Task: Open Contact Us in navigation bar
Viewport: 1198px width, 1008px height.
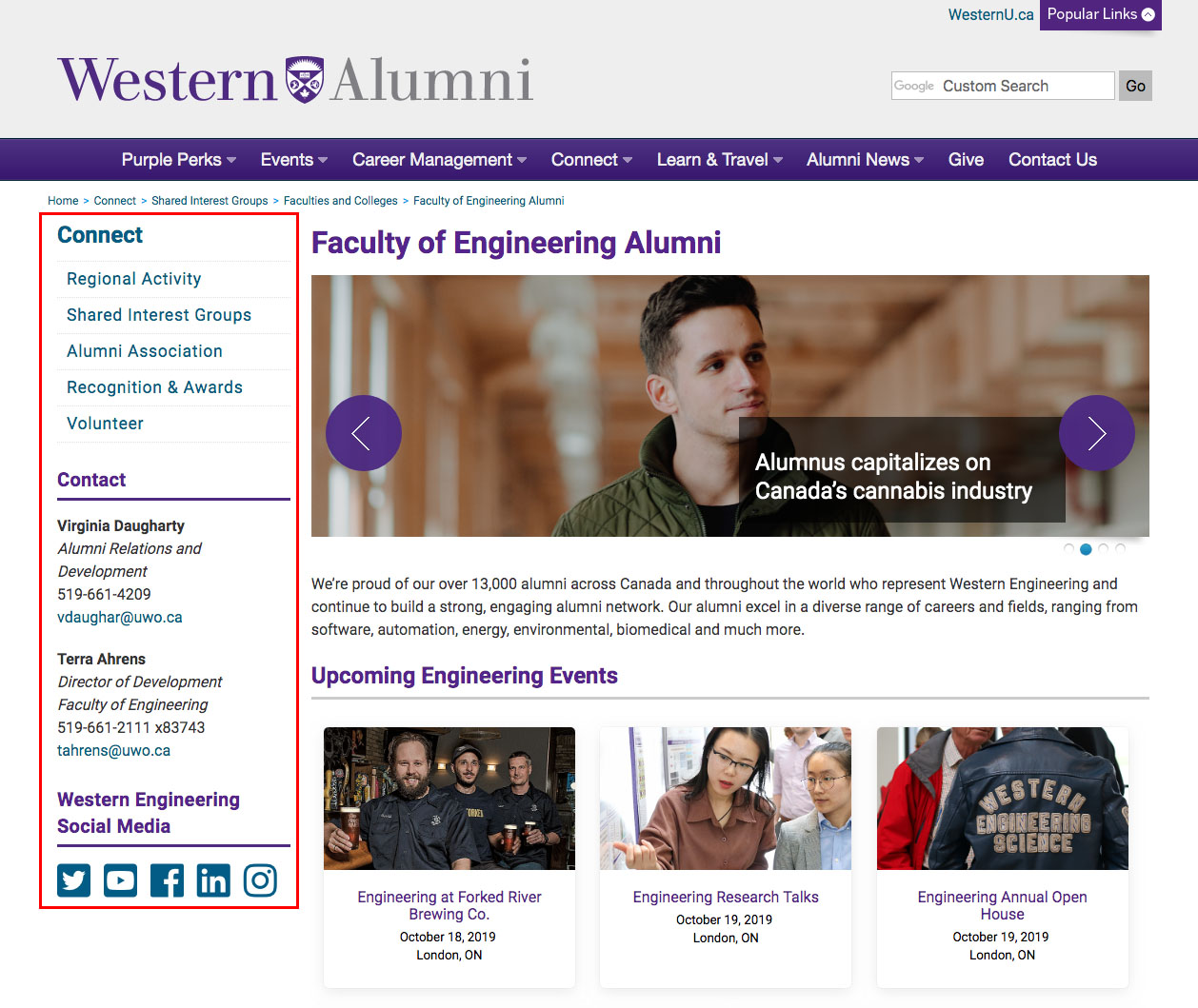Action: coord(1052,160)
